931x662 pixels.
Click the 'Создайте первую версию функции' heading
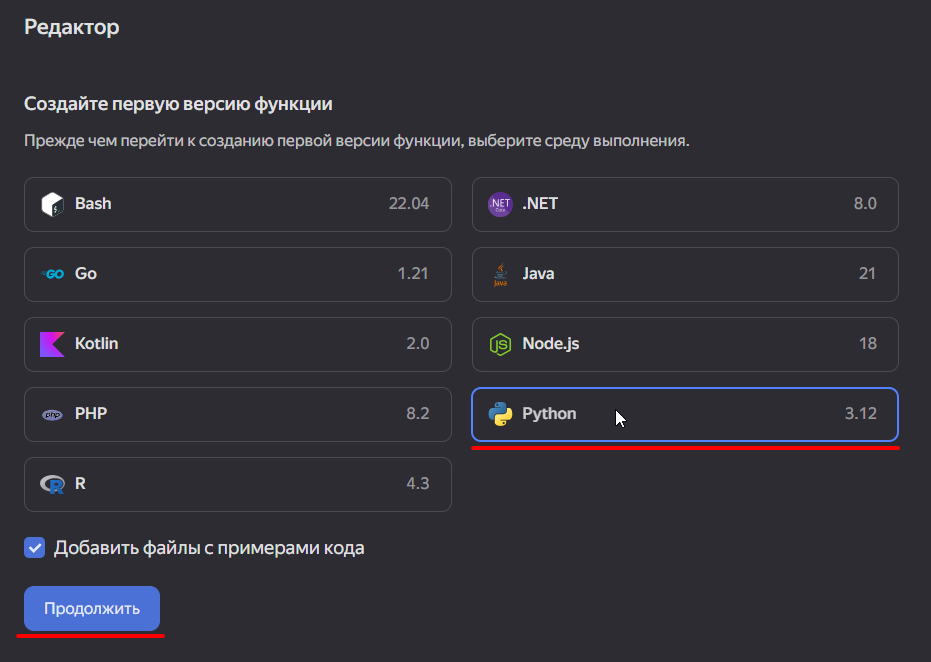click(x=178, y=104)
